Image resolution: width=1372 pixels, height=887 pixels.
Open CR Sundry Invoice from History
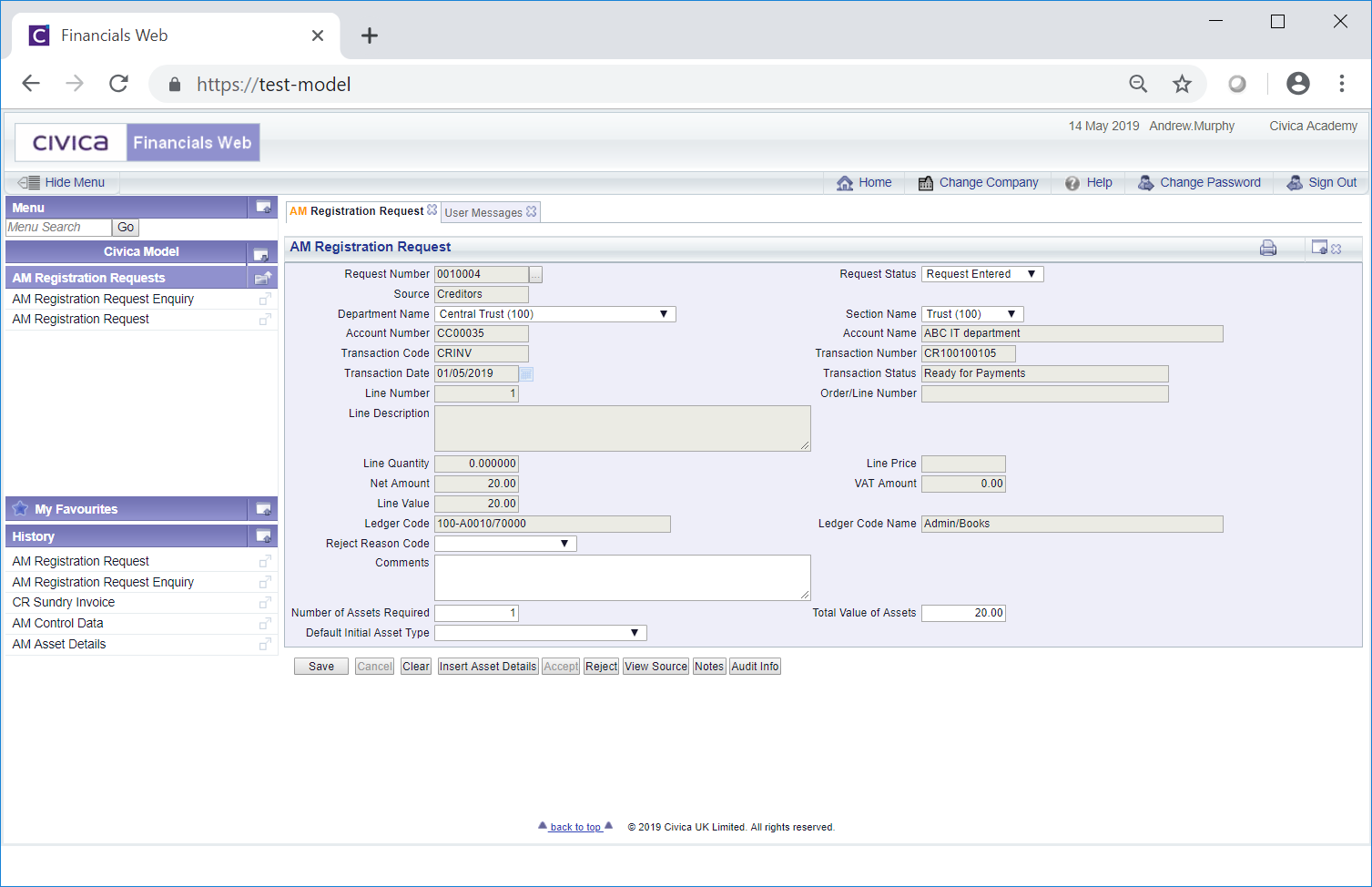click(64, 603)
